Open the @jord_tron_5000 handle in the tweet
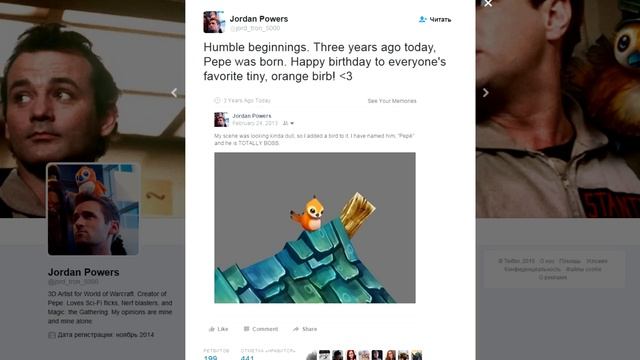Image resolution: width=640 pixels, height=360 pixels. pos(255,28)
